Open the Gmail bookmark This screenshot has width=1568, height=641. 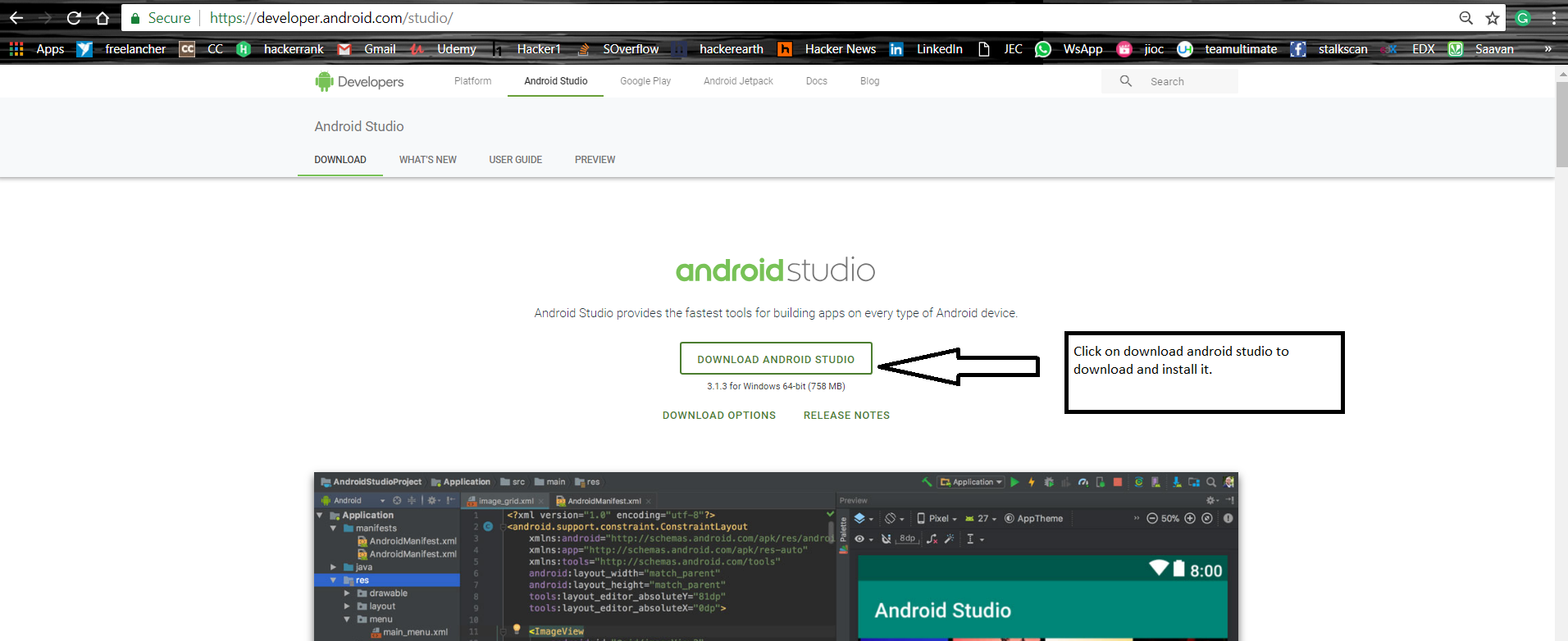pyautogui.click(x=367, y=49)
